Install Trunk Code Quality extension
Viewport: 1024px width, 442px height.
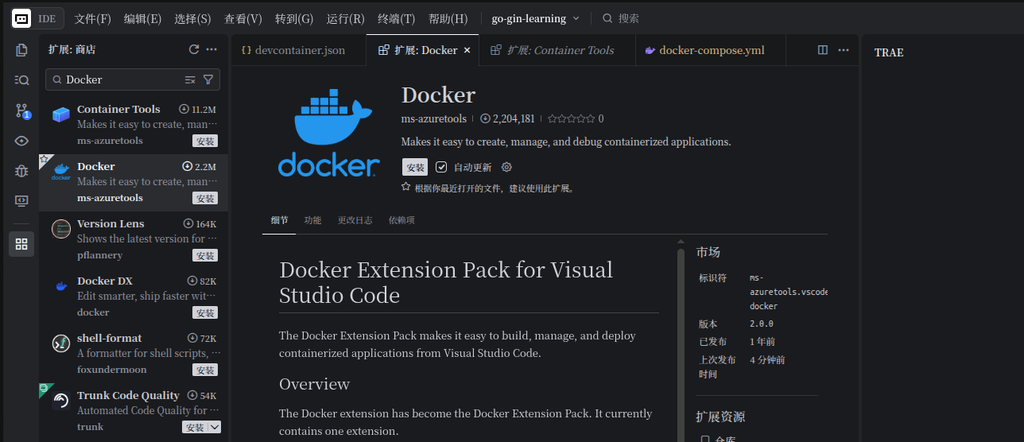[x=195, y=427]
